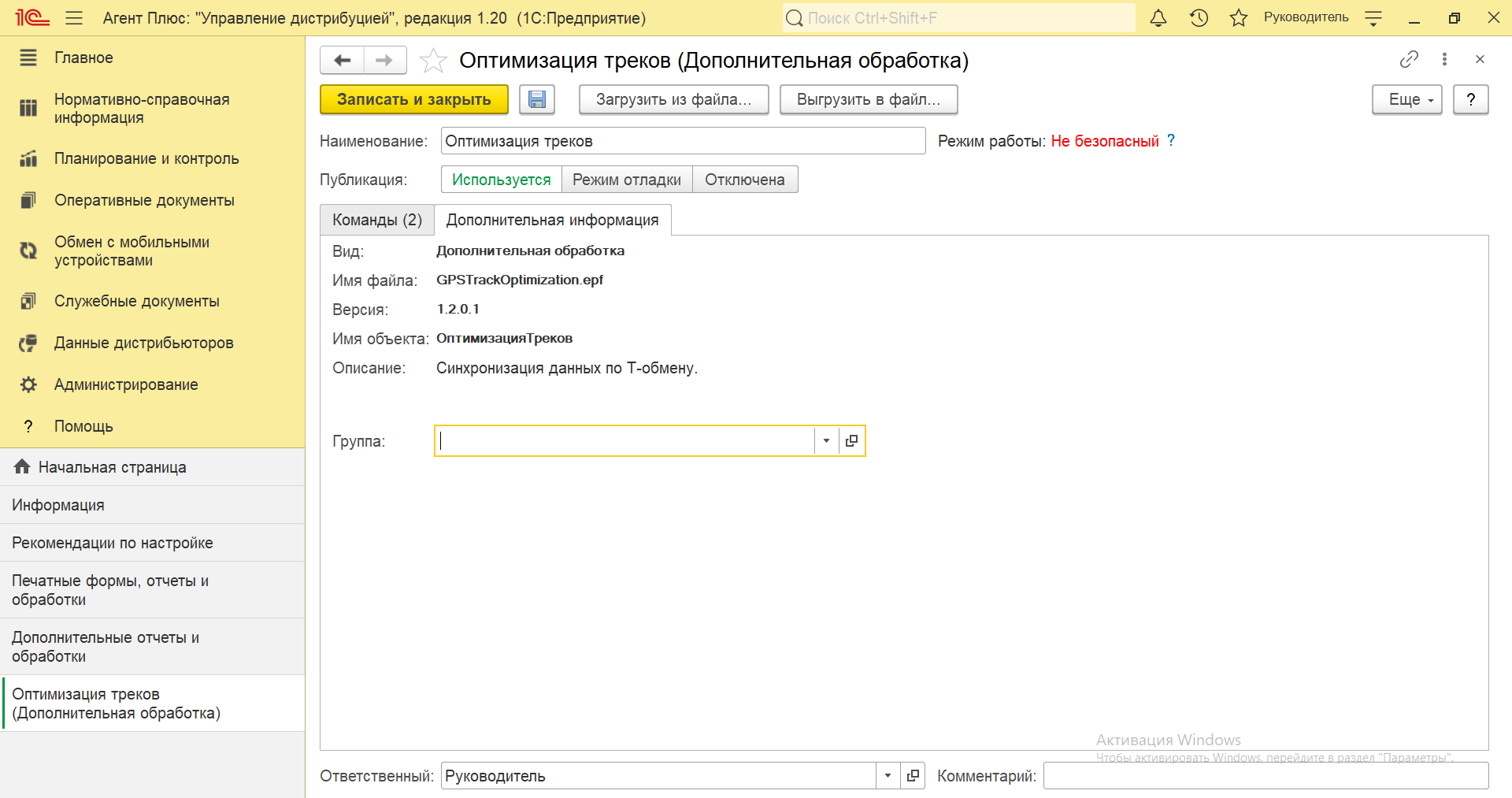The image size is (1512, 798).
Task: Set publication to Используется
Action: (x=501, y=180)
